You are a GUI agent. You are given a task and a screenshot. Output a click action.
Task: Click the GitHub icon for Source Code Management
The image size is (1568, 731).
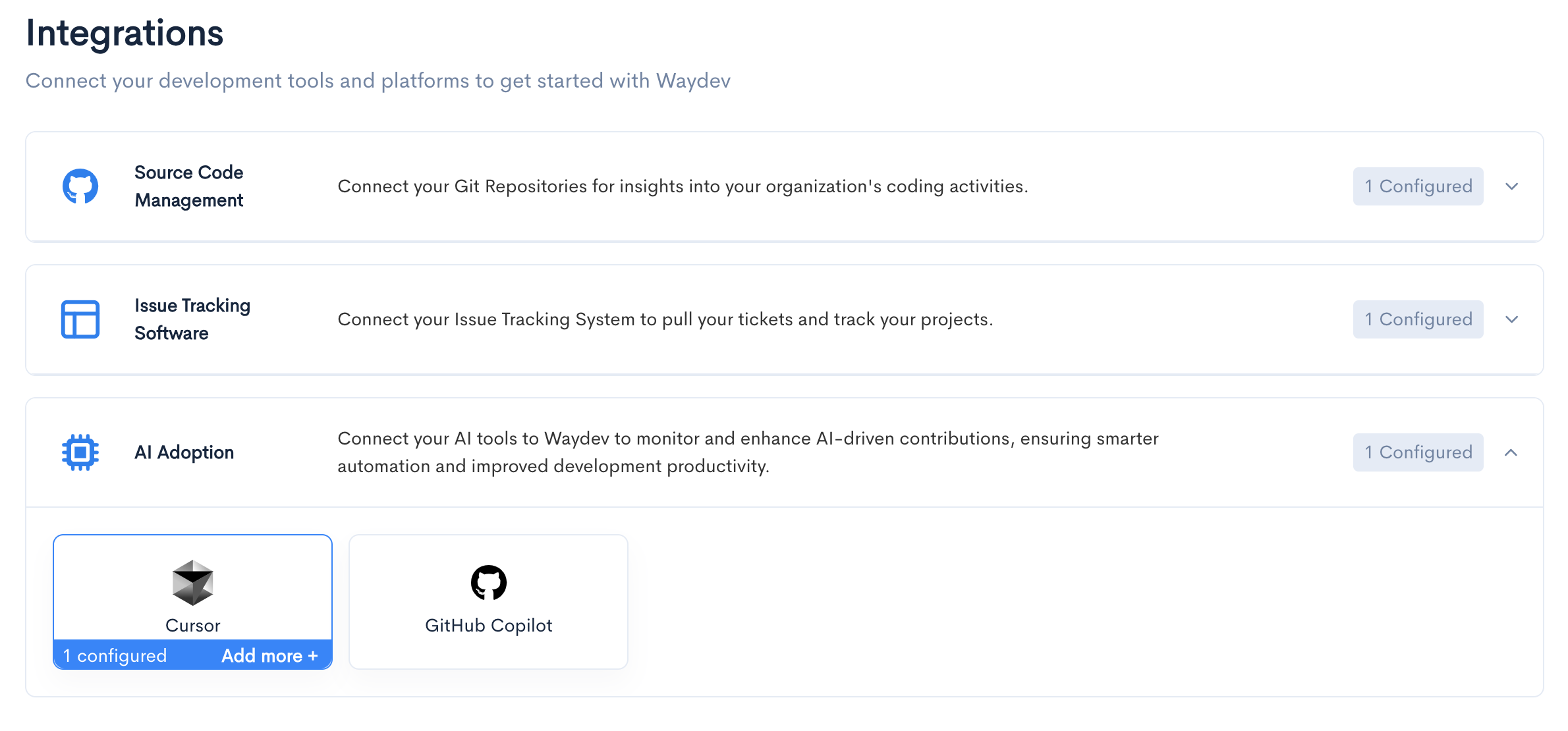(80, 186)
